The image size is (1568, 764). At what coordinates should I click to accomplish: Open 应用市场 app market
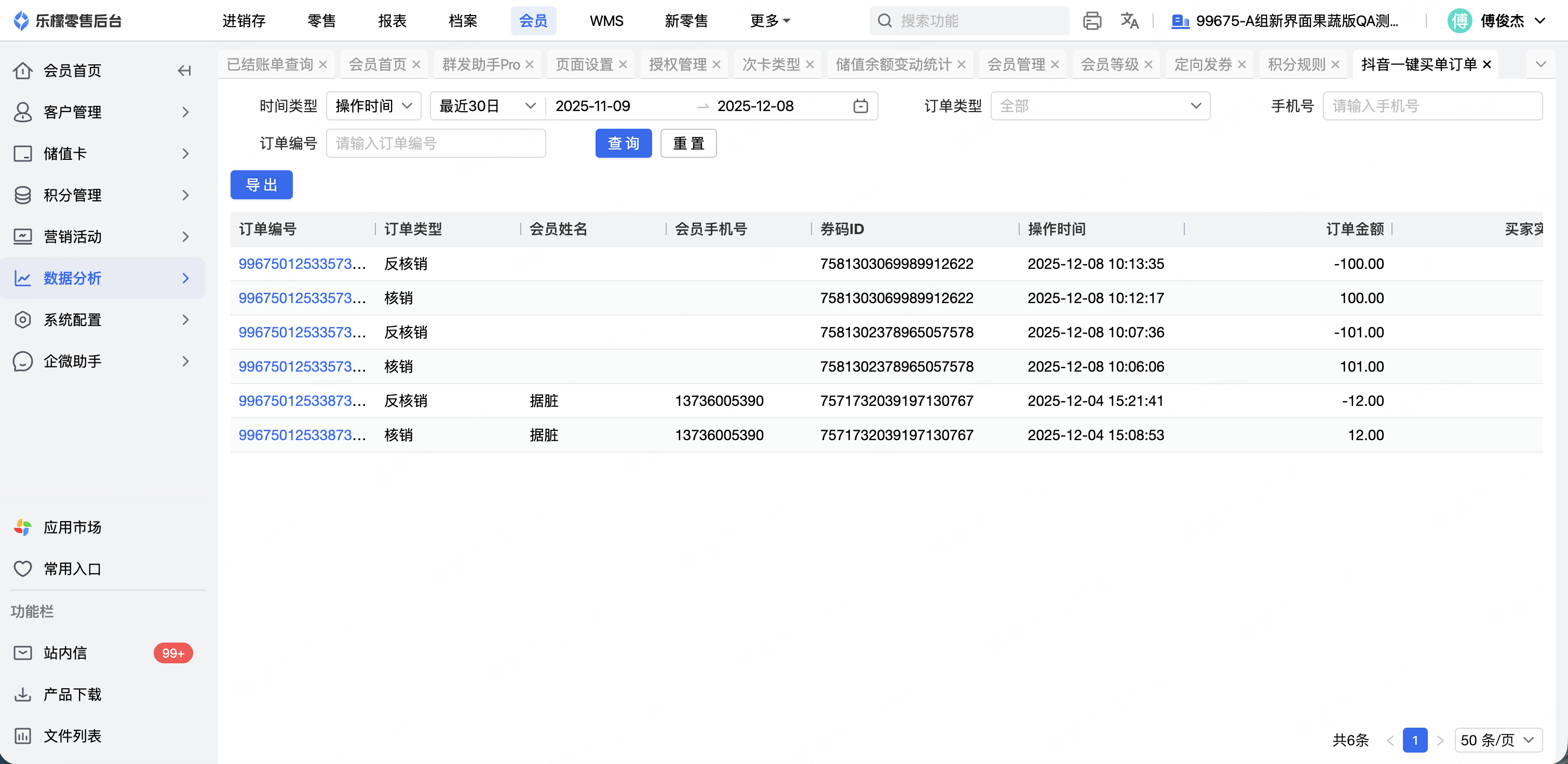click(72, 527)
